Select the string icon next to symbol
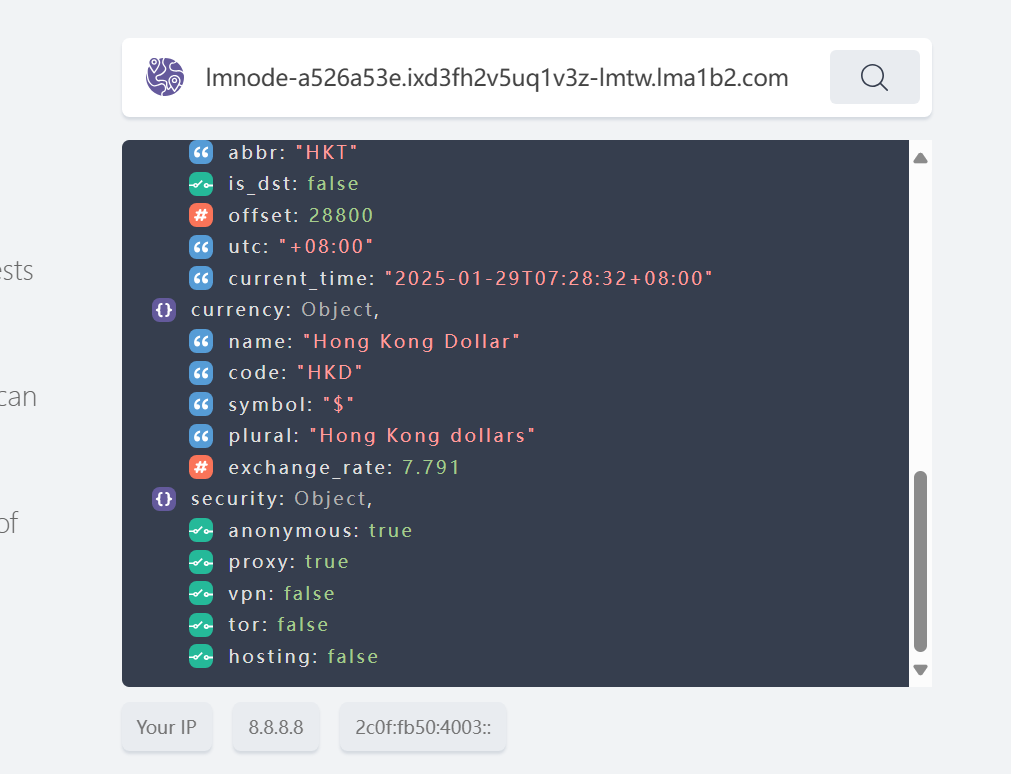Viewport: 1011px width, 774px height. 201,404
